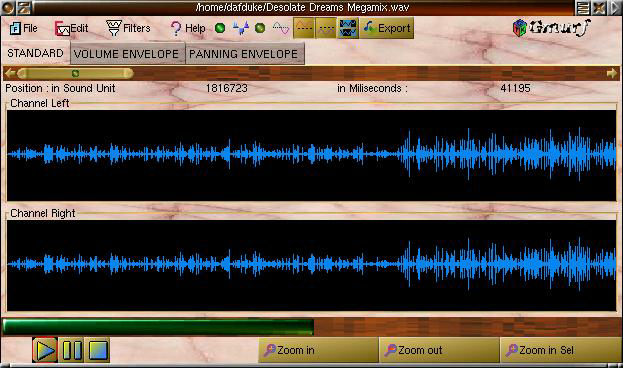Stop playback with the square button

(x=97, y=350)
